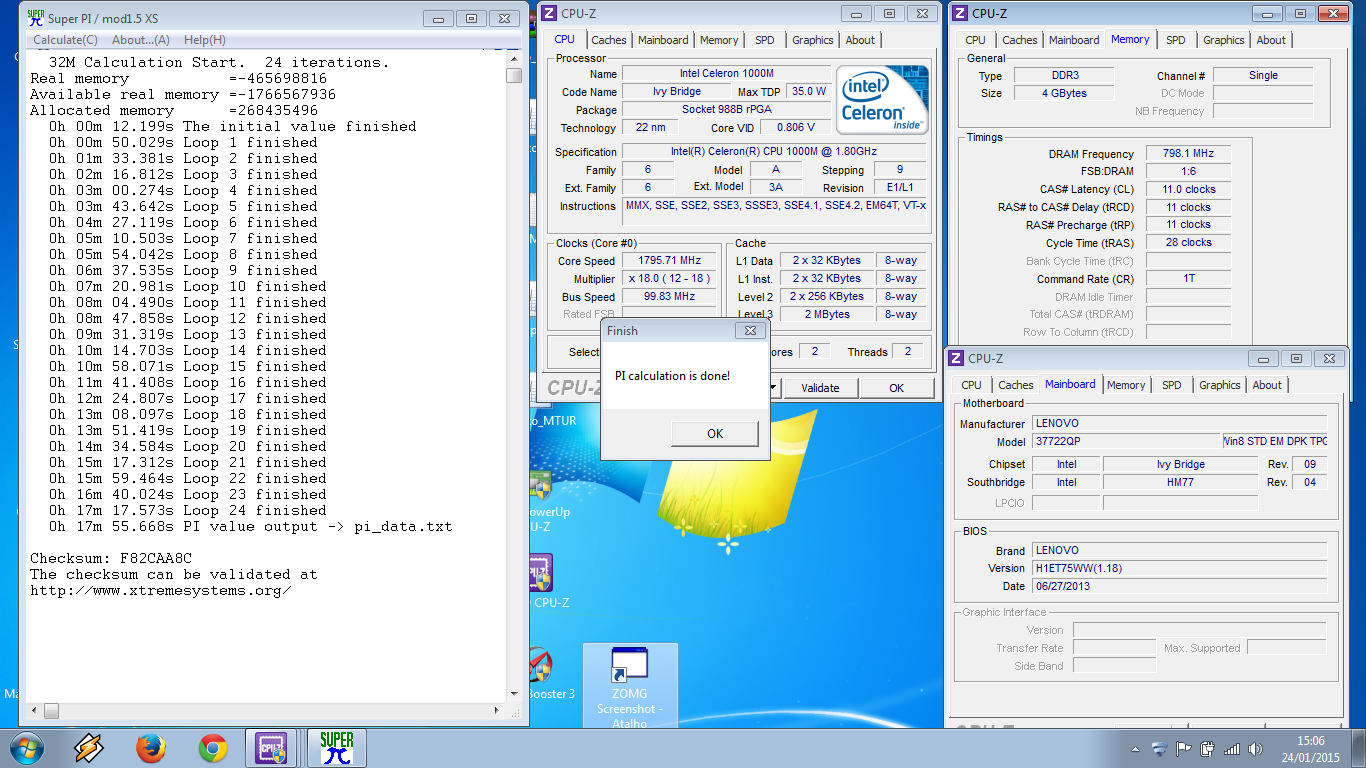Open the About...(A) menu in Super PI
Image resolution: width=1366 pixels, height=768 pixels.
coord(141,40)
